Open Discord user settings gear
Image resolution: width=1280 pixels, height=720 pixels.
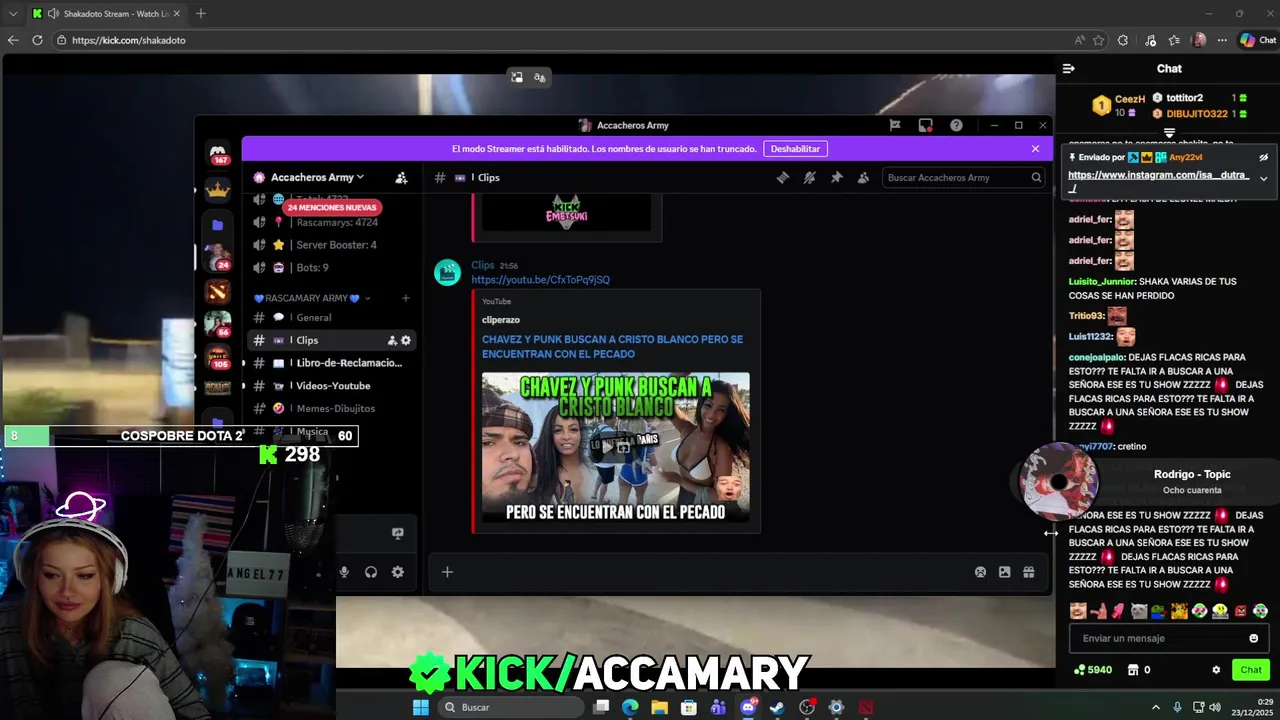[397, 572]
